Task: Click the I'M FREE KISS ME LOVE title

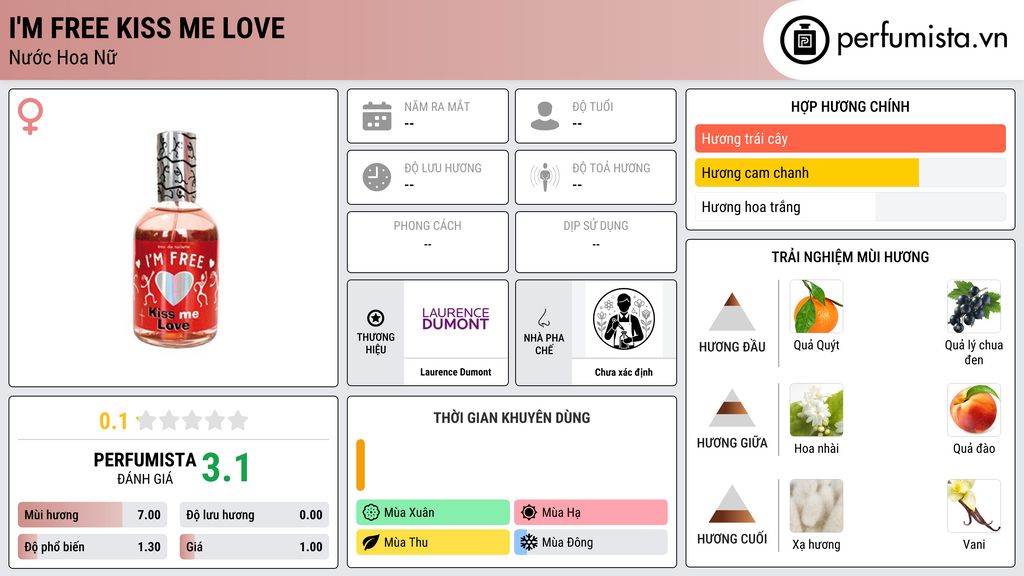Action: (x=147, y=28)
